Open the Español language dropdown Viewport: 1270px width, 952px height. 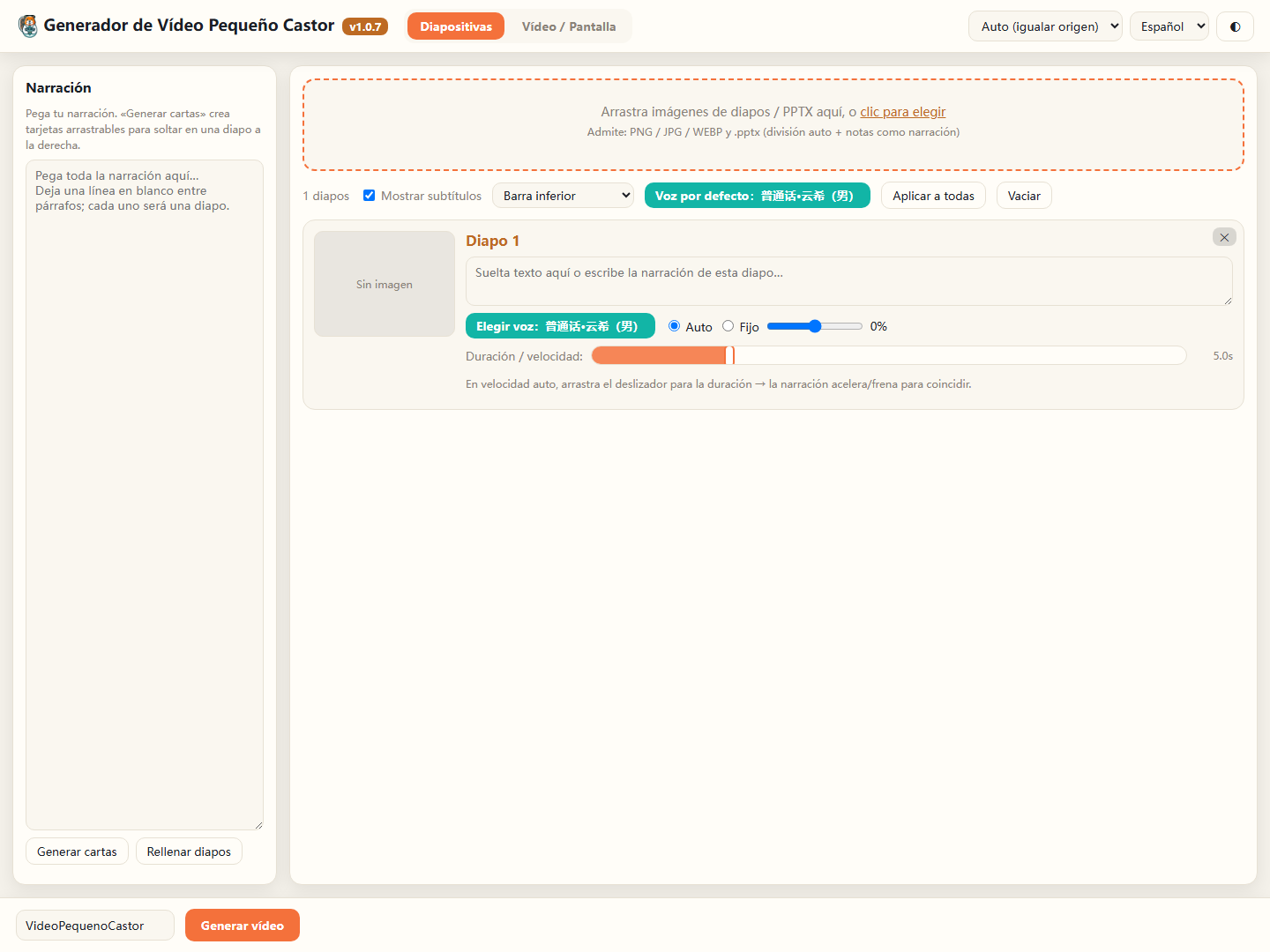click(x=1169, y=26)
